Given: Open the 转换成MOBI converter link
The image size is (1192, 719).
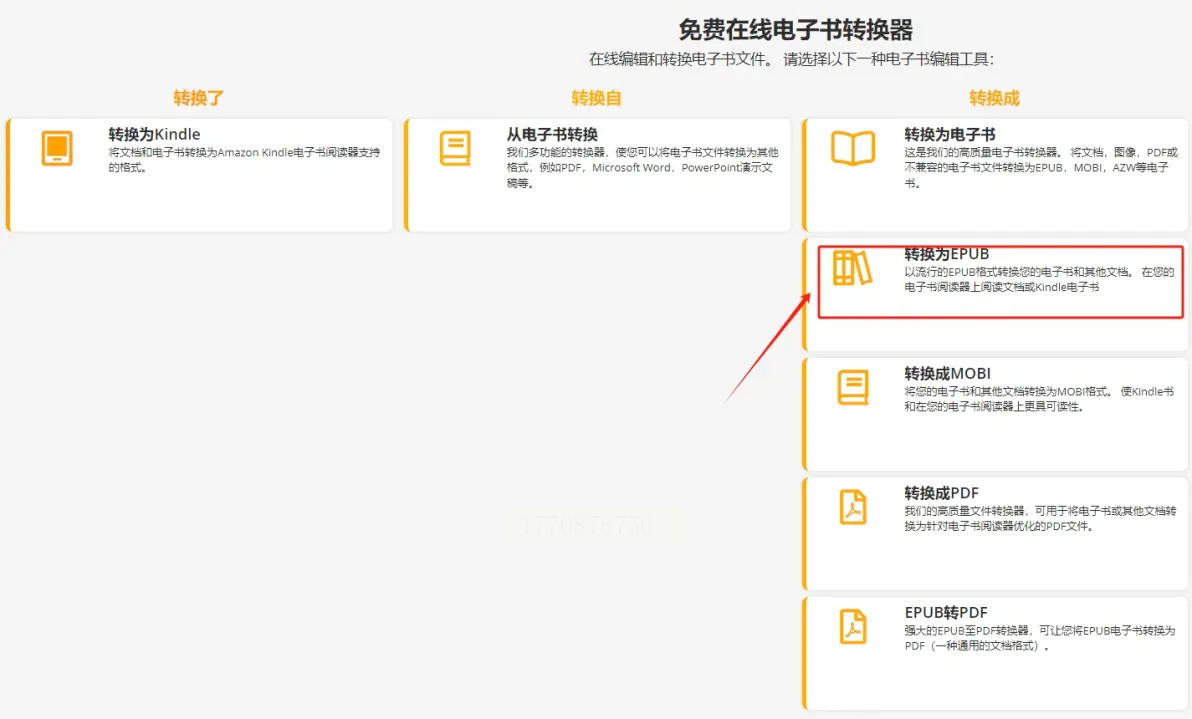Looking at the screenshot, I should click(947, 373).
